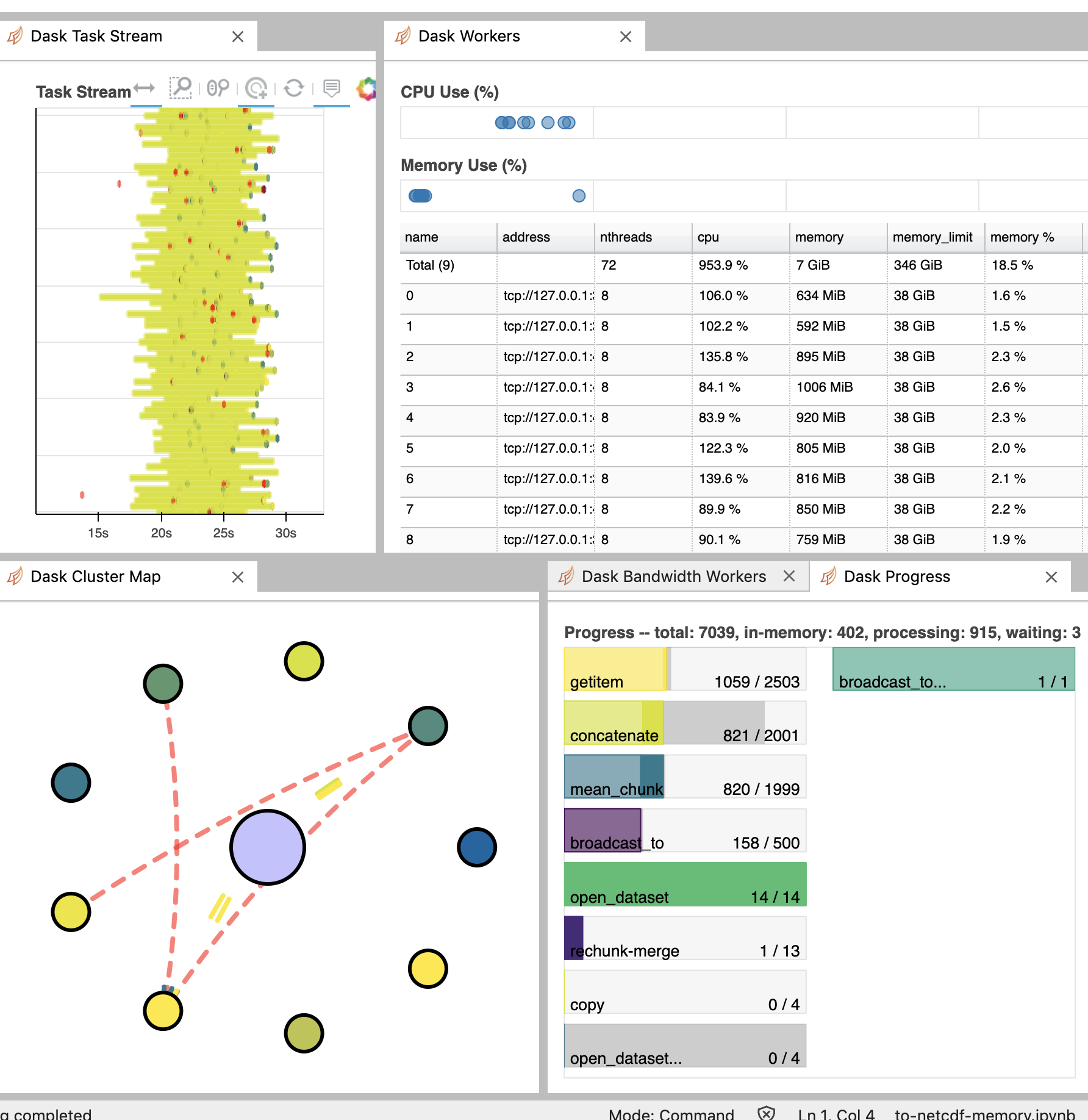1088x1120 pixels.
Task: Open the Bokeh logo link
Action: point(367,89)
